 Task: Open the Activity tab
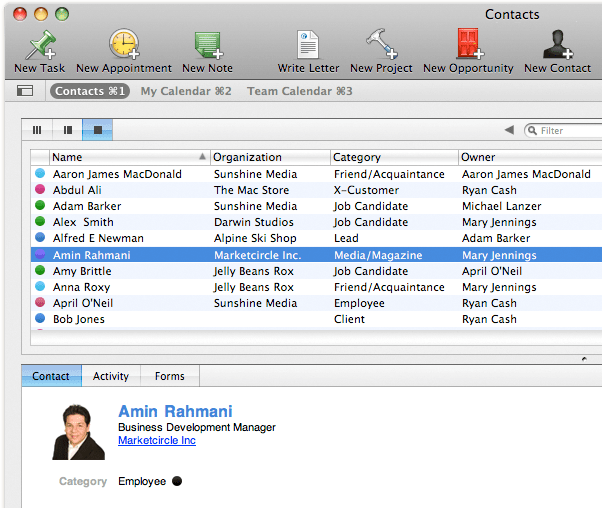[x=111, y=376]
